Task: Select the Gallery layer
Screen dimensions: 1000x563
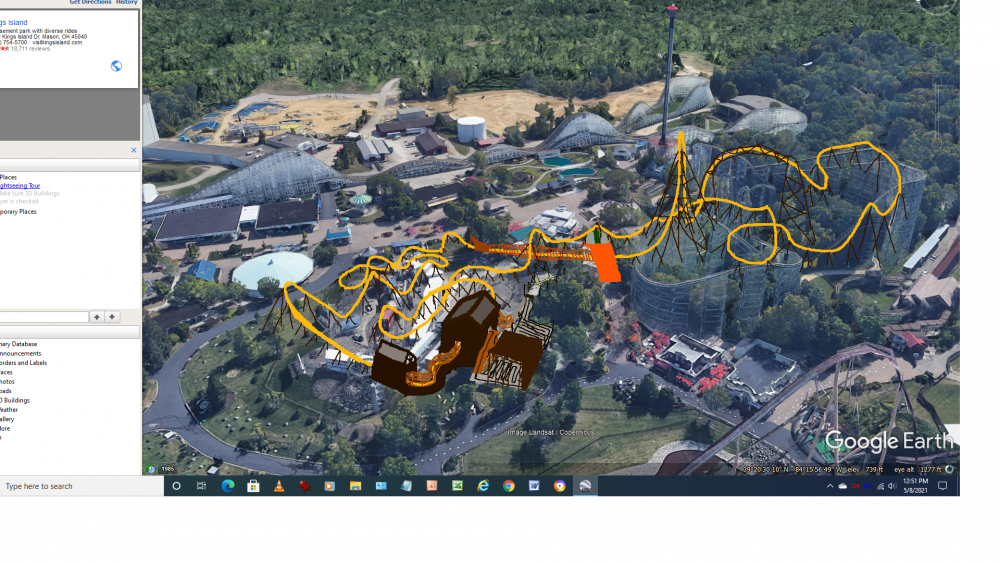Action: pos(7,419)
